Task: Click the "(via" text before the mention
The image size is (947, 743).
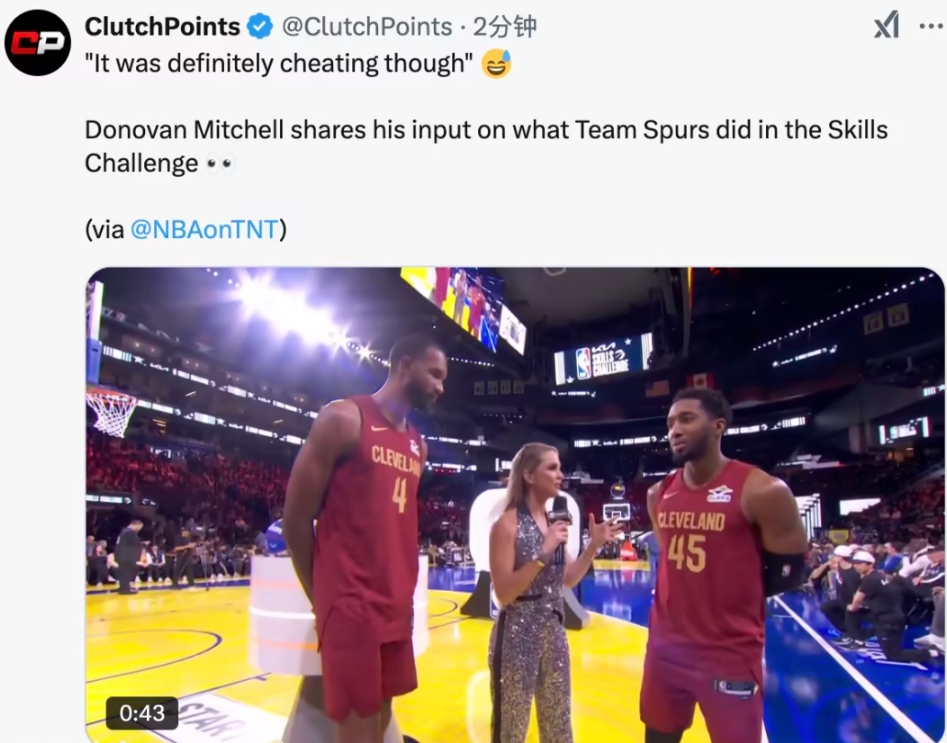Action: pos(104,230)
